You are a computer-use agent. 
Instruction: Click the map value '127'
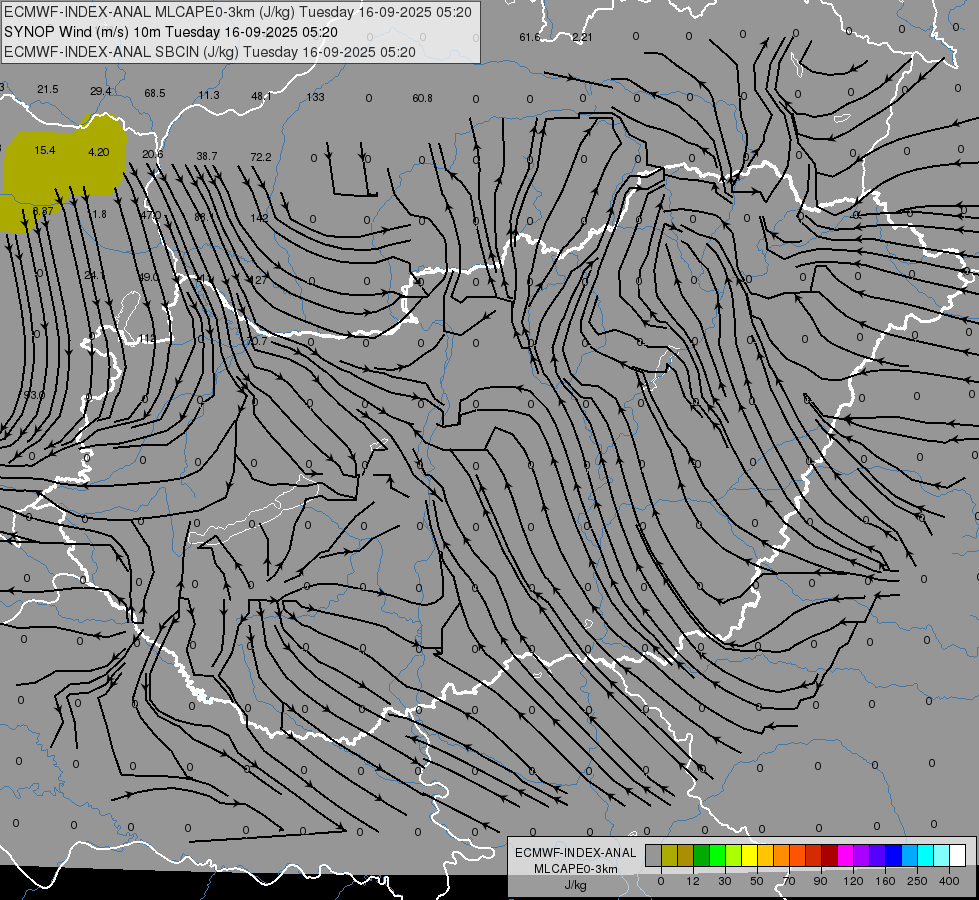[x=258, y=280]
